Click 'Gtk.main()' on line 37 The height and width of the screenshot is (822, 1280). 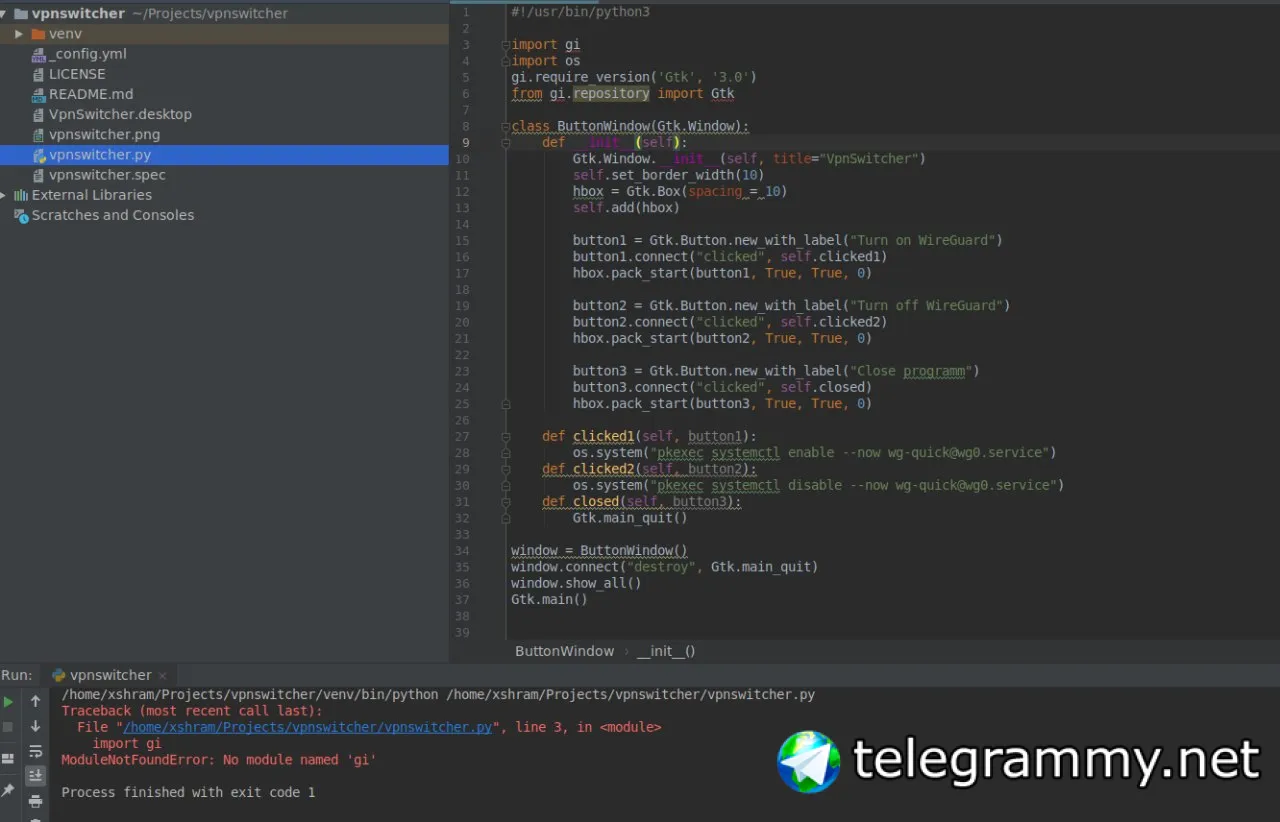pos(549,600)
